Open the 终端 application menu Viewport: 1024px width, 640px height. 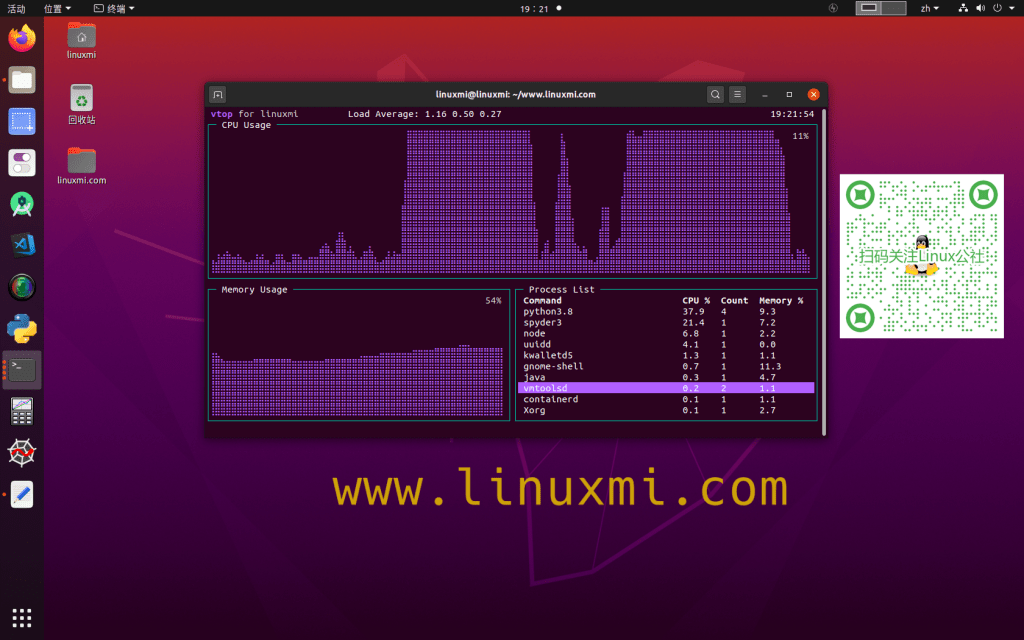[x=114, y=8]
